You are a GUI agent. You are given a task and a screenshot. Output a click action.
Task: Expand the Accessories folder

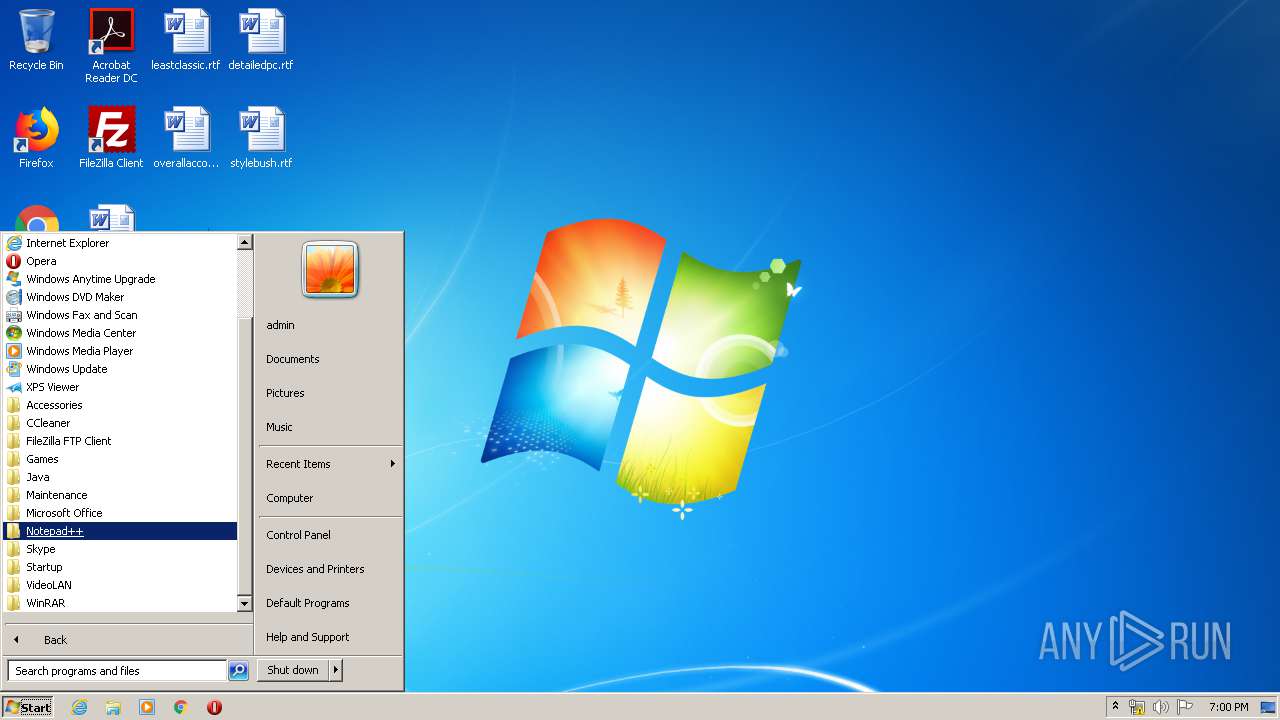click(x=120, y=405)
